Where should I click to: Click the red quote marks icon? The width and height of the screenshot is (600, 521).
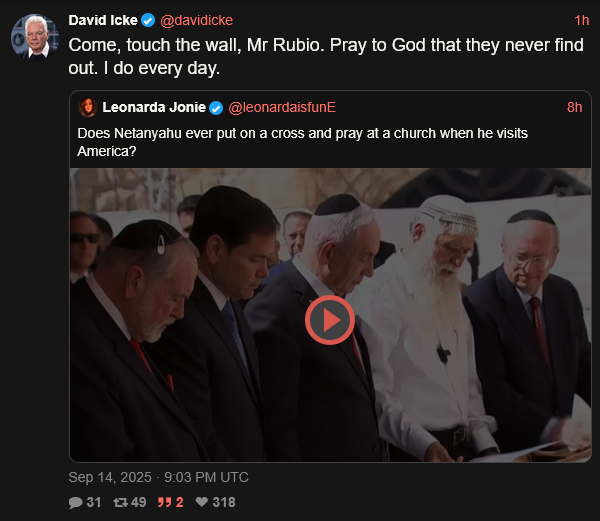pyautogui.click(x=165, y=502)
